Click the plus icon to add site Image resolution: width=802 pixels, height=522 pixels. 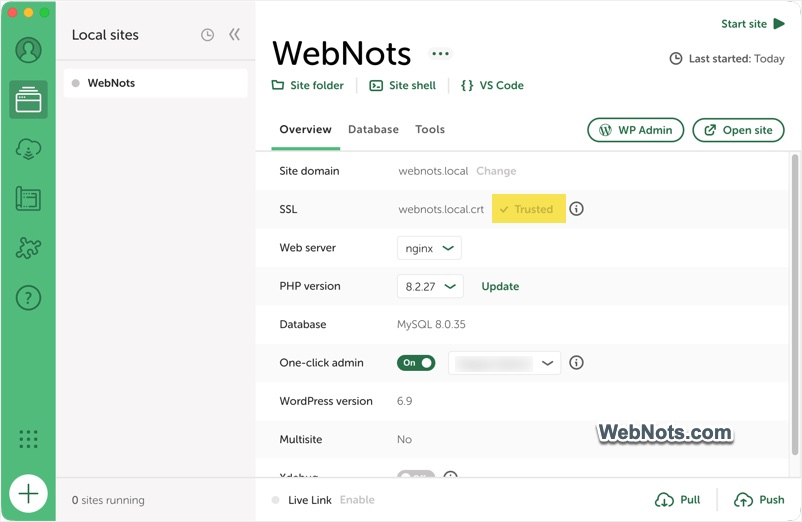(28, 493)
